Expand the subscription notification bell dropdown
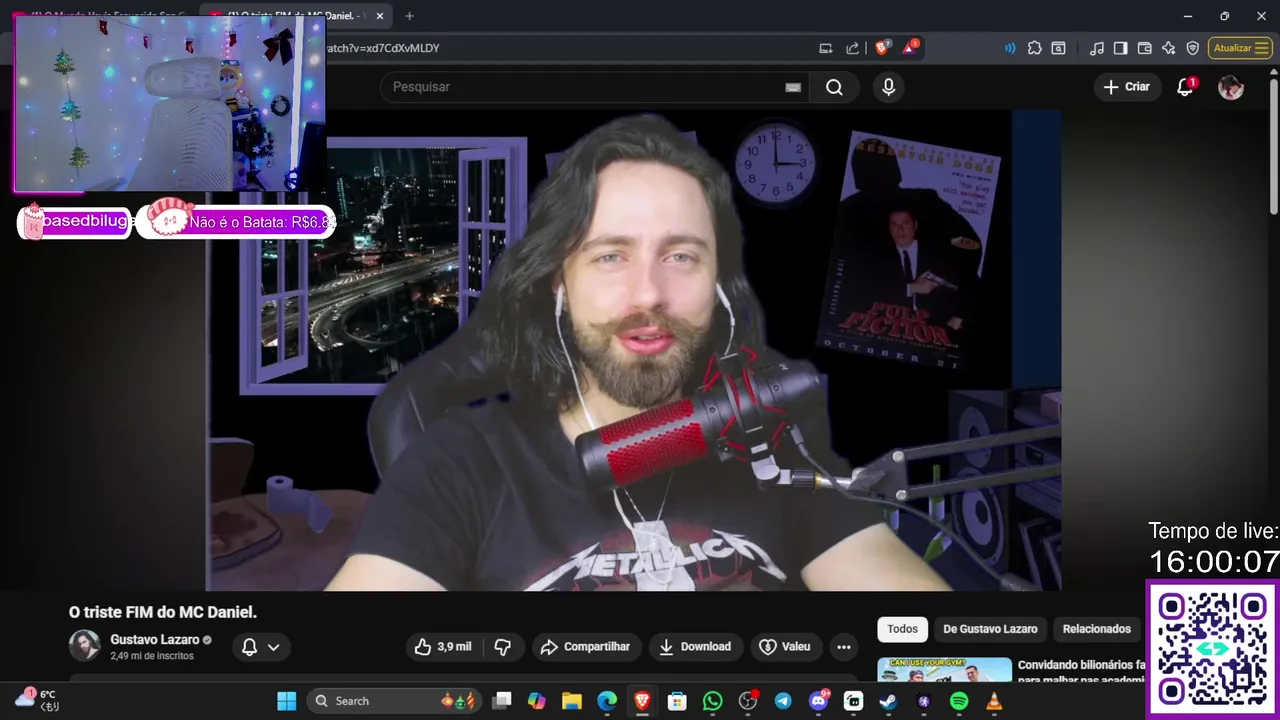Image resolution: width=1280 pixels, height=720 pixels. tap(262, 647)
